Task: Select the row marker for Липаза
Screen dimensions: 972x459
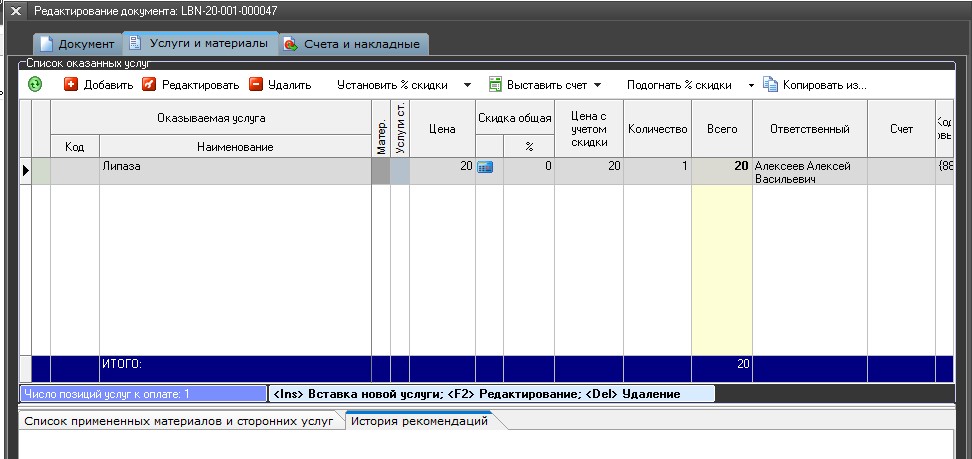Action: tap(26, 171)
